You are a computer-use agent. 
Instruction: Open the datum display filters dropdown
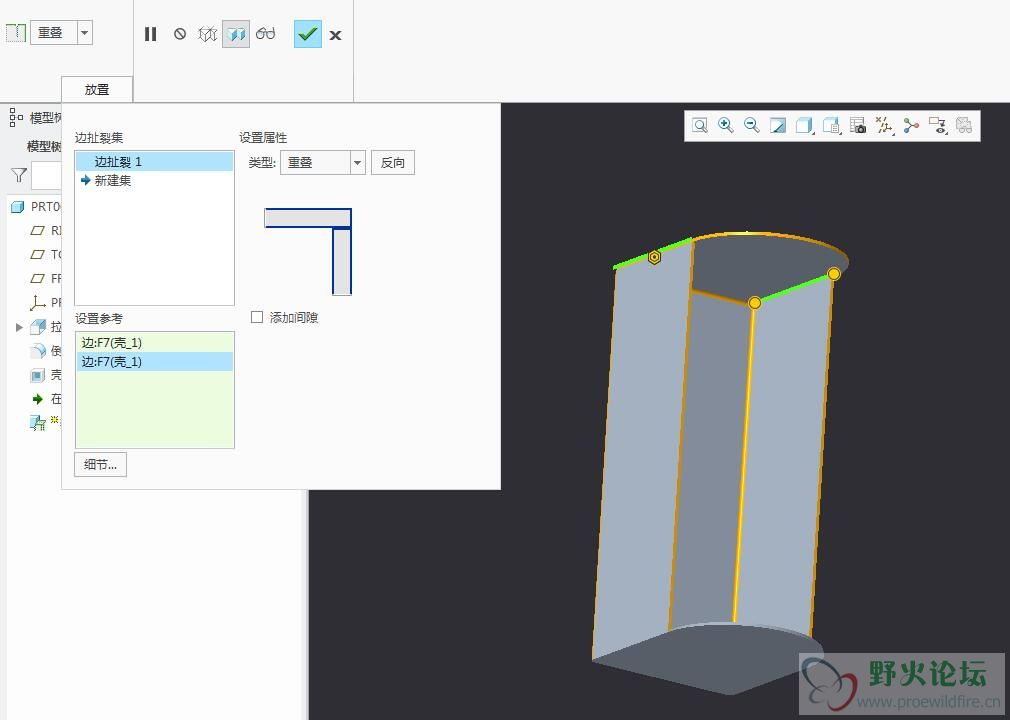(x=884, y=126)
